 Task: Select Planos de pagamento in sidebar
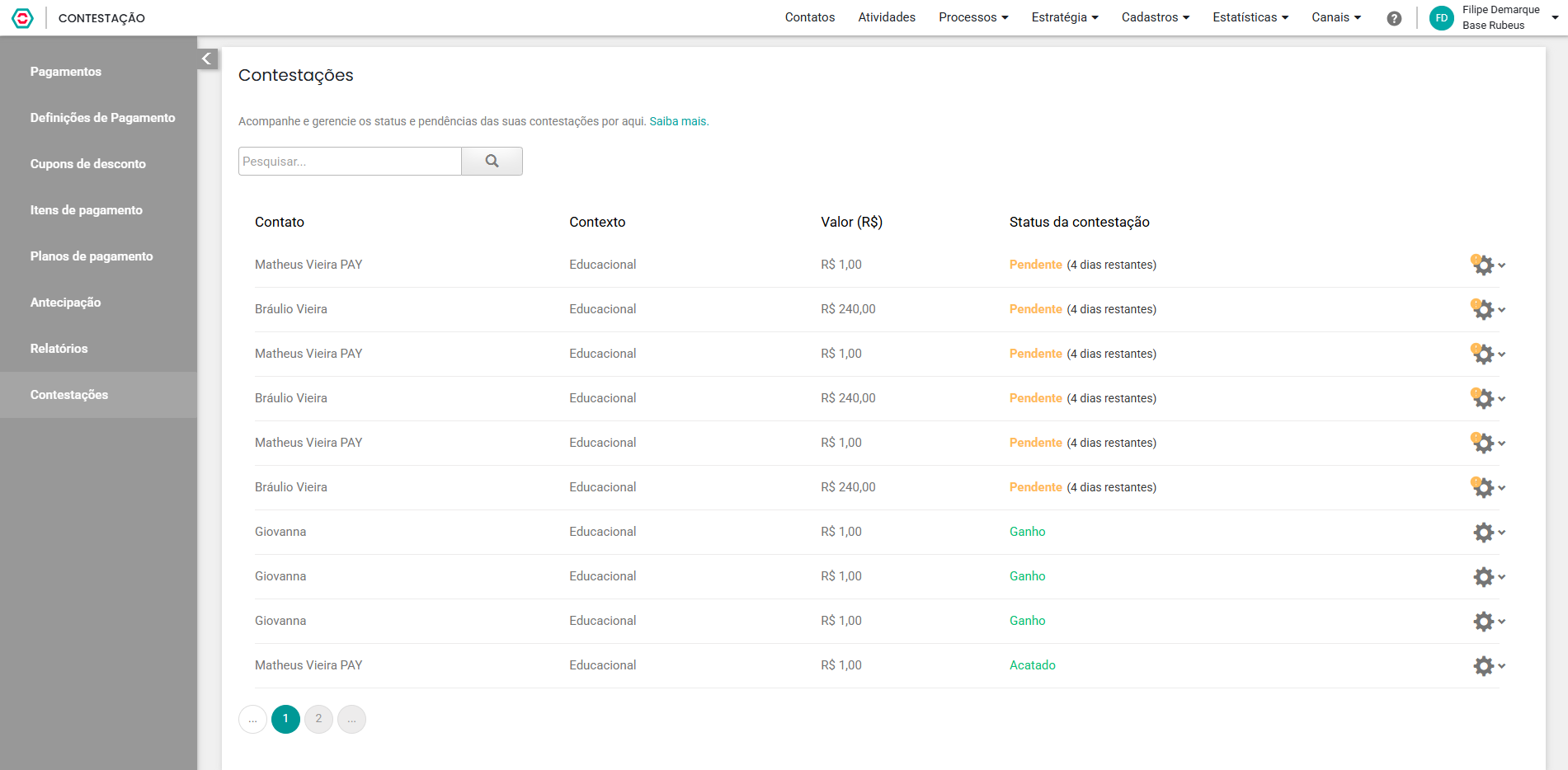[x=98, y=256]
